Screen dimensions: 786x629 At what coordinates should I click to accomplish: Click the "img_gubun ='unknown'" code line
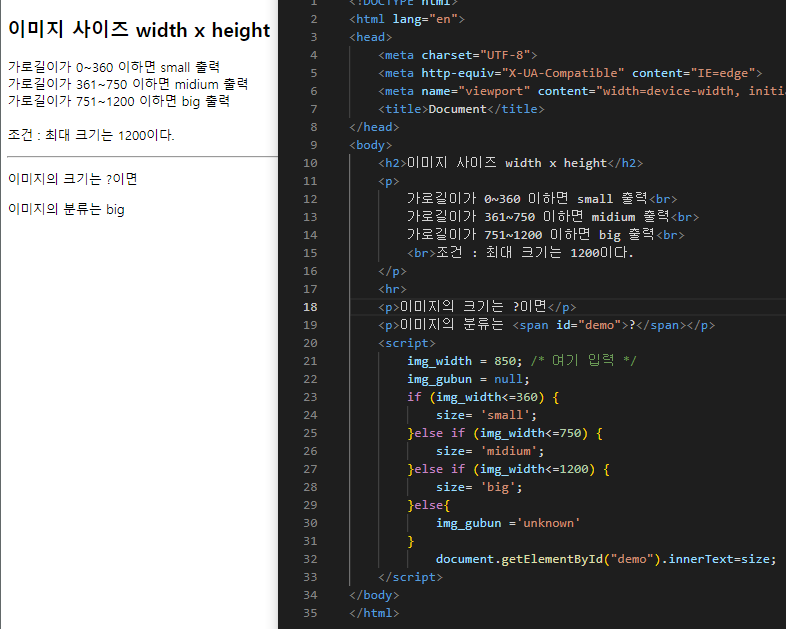click(508, 524)
